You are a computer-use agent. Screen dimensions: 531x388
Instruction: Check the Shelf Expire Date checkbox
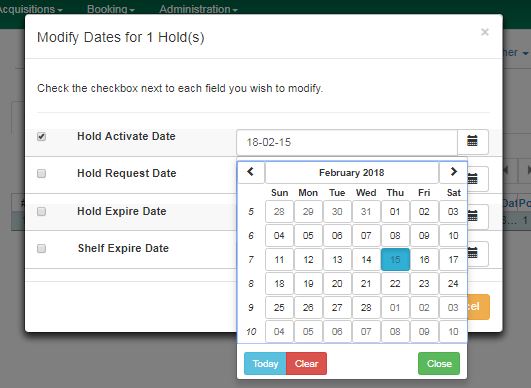[x=41, y=249]
